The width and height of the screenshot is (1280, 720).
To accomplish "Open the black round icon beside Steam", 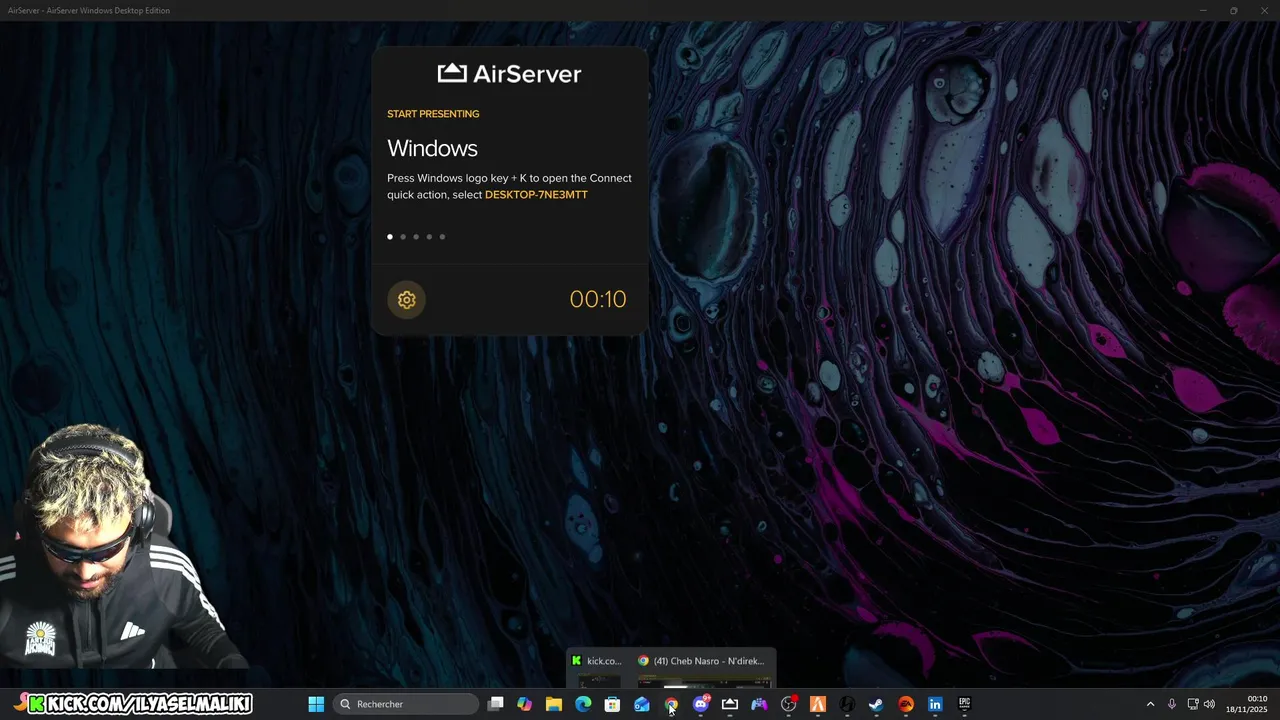I will (847, 704).
